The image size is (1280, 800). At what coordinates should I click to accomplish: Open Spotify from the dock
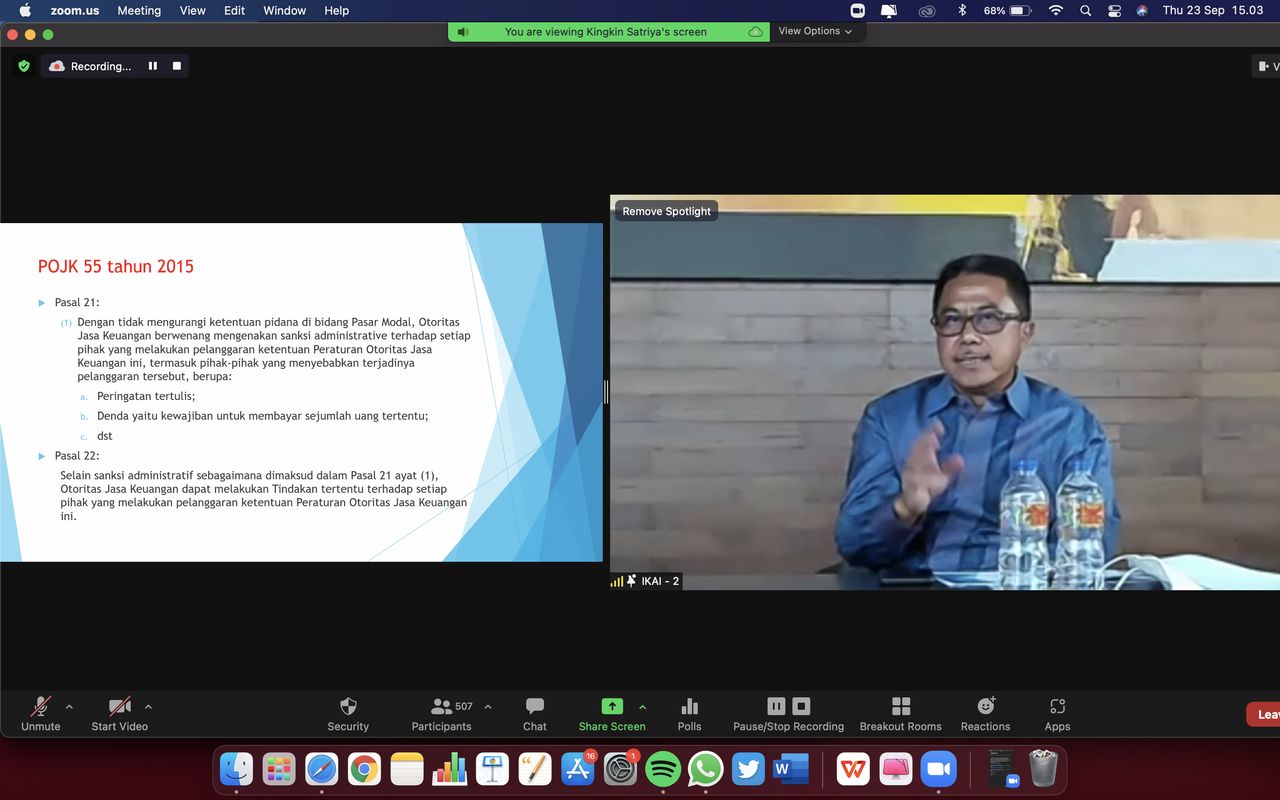point(663,769)
